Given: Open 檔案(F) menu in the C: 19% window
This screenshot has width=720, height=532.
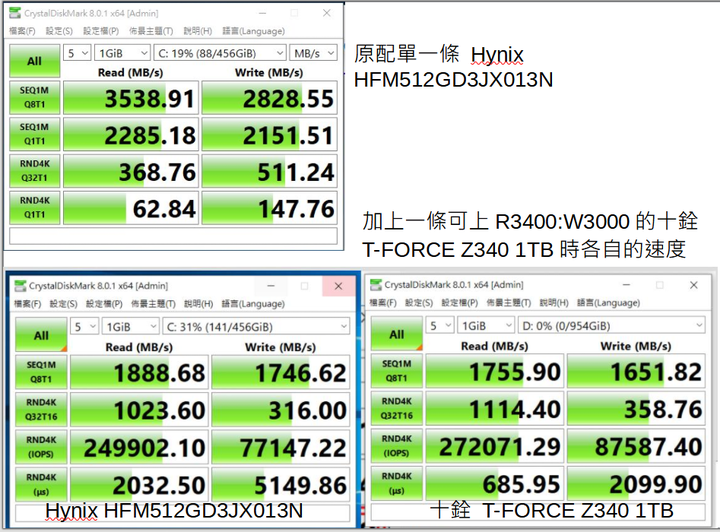Looking at the screenshot, I should coord(22,31).
